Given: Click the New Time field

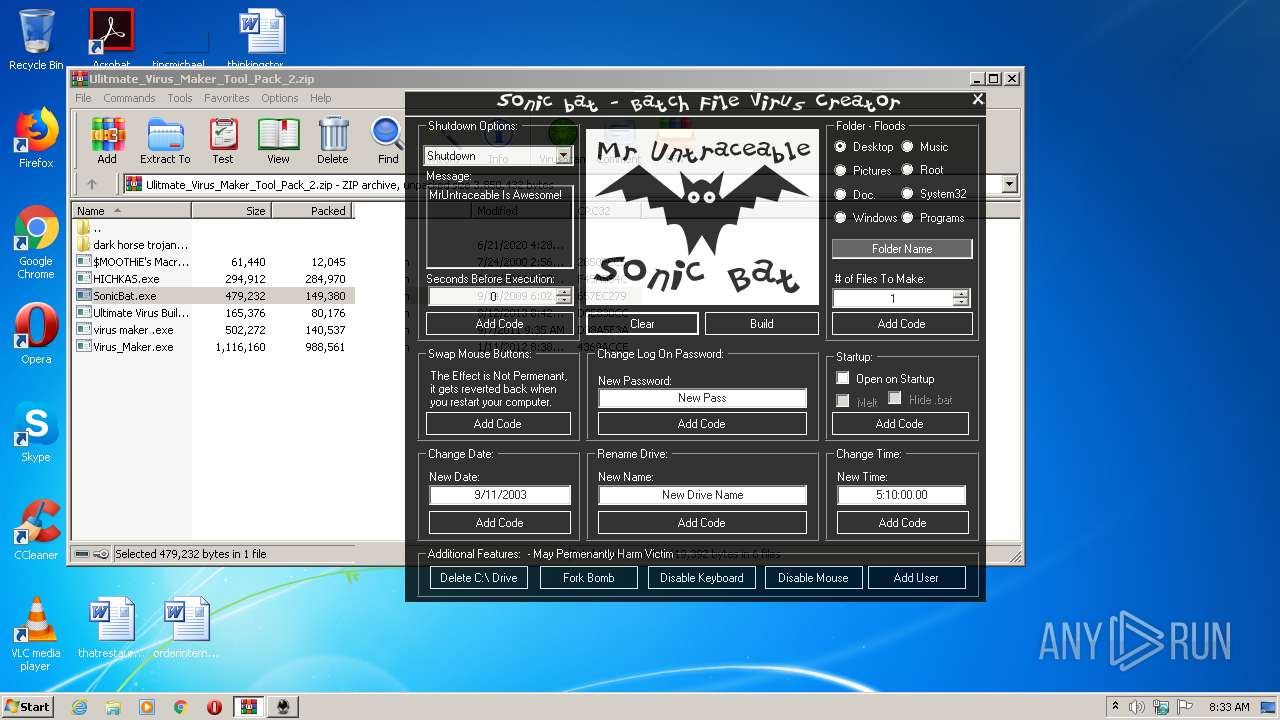Looking at the screenshot, I should coord(901,495).
